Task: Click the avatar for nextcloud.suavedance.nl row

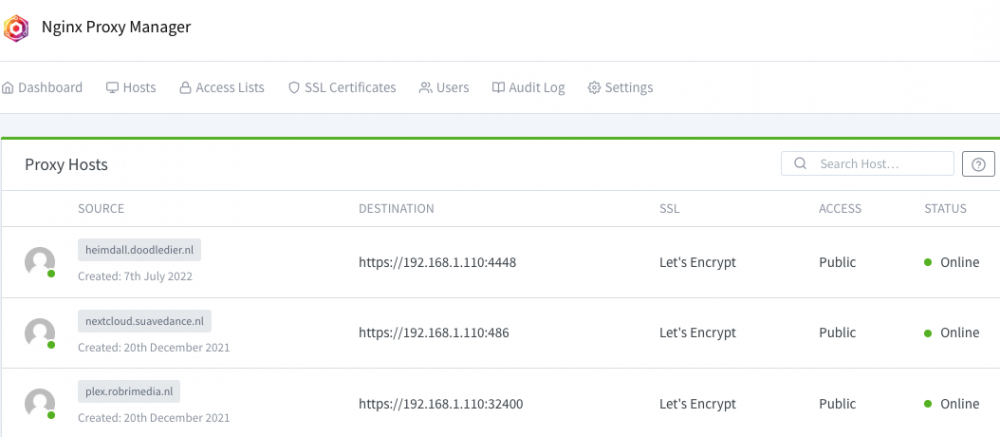Action: [40, 333]
